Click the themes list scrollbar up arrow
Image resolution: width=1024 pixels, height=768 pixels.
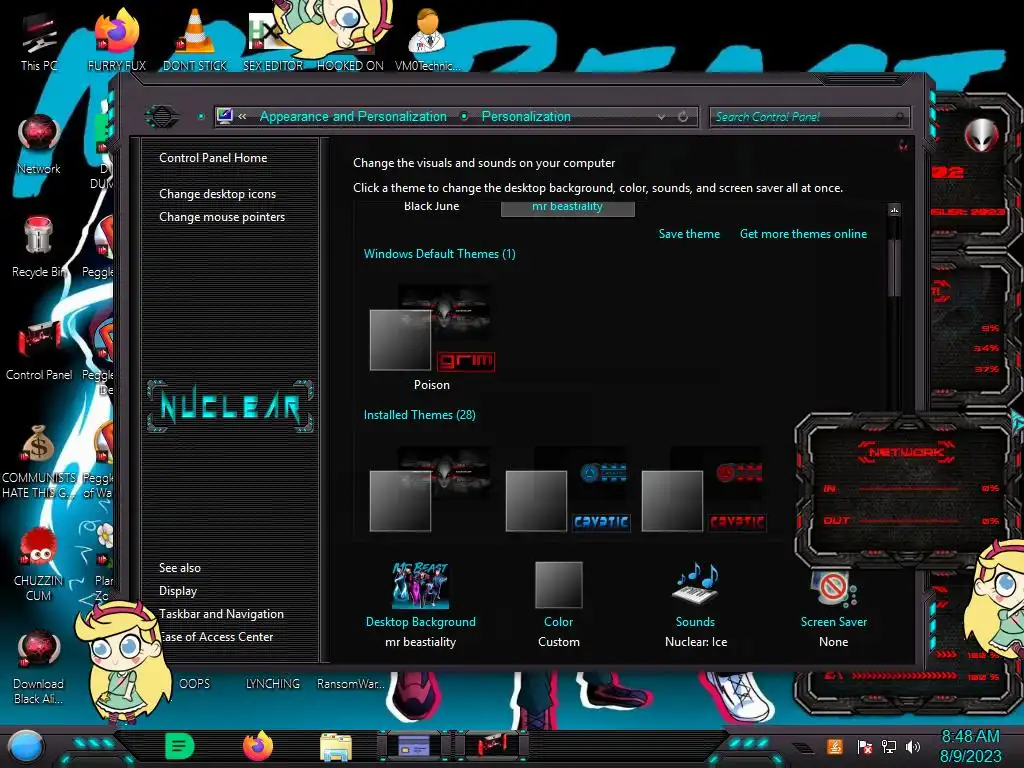pyautogui.click(x=894, y=210)
